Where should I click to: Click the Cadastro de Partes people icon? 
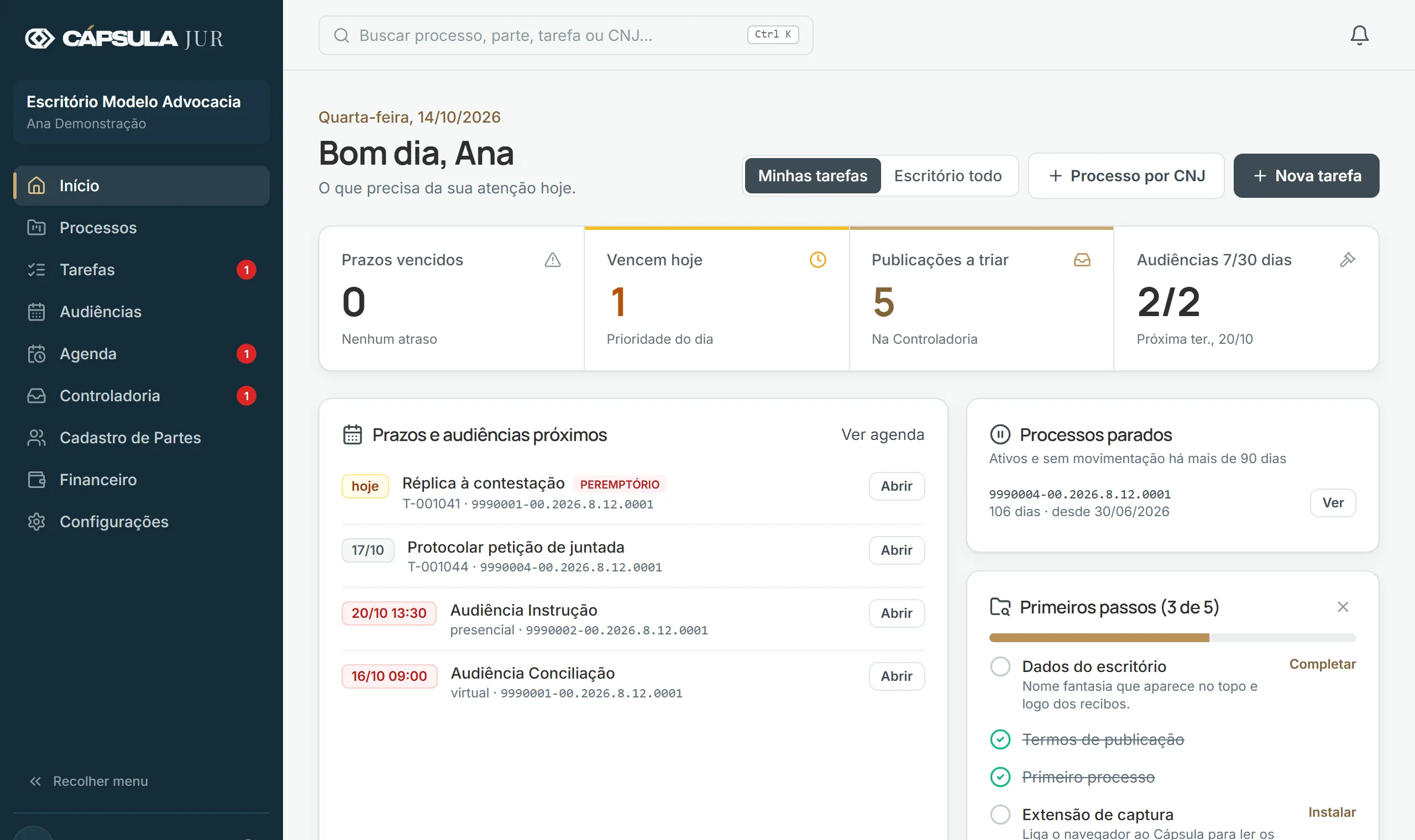coord(37,438)
